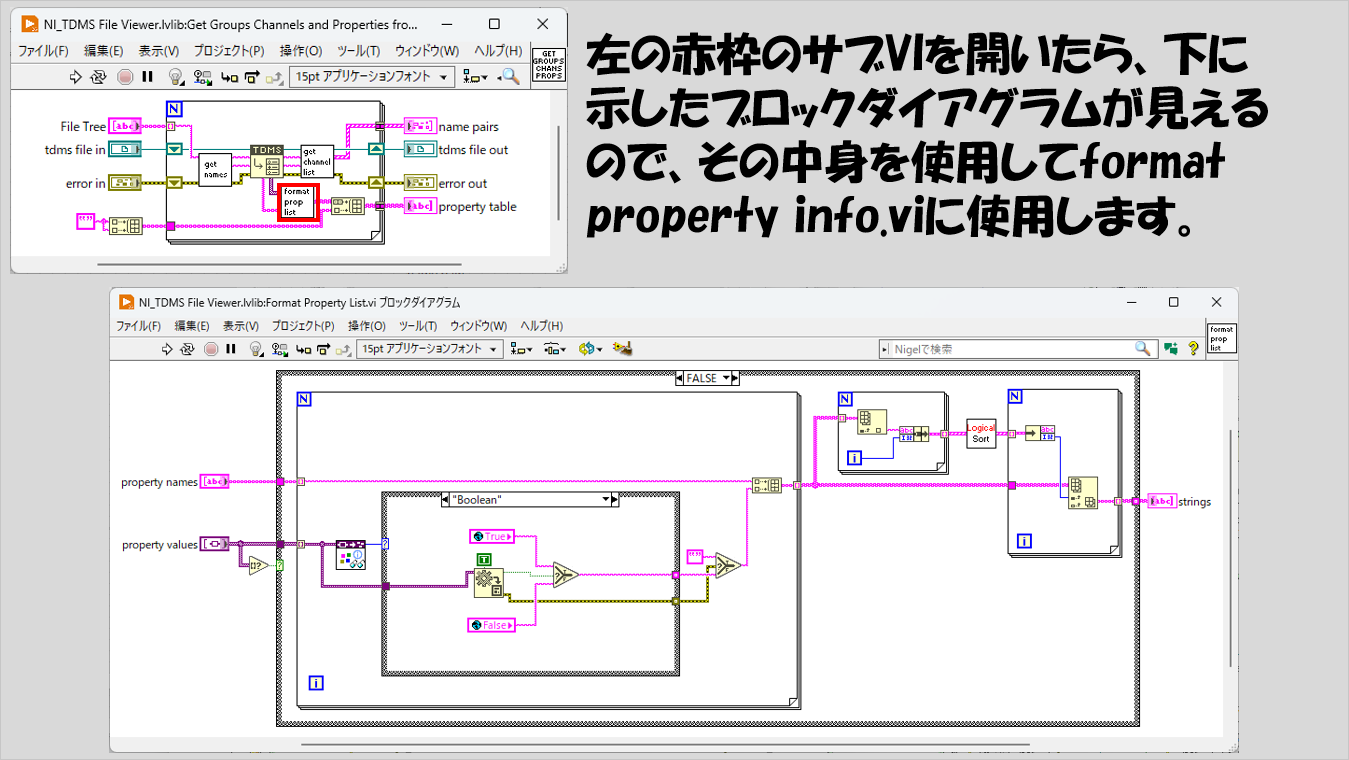Open font dropdown in Format Property List window
The image size is (1349, 760).
[430, 349]
